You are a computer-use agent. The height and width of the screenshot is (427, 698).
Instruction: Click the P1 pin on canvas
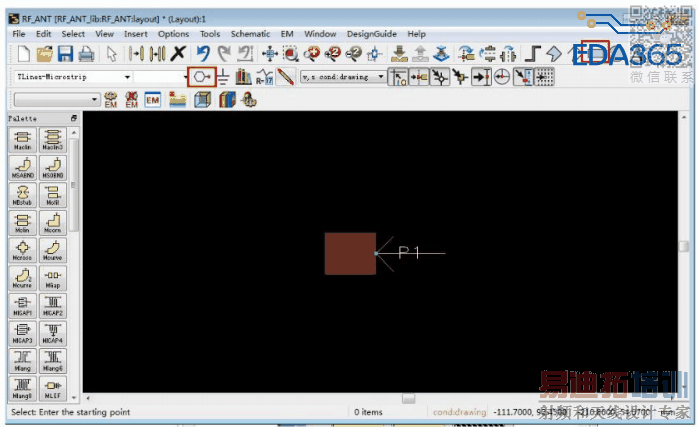coord(409,253)
